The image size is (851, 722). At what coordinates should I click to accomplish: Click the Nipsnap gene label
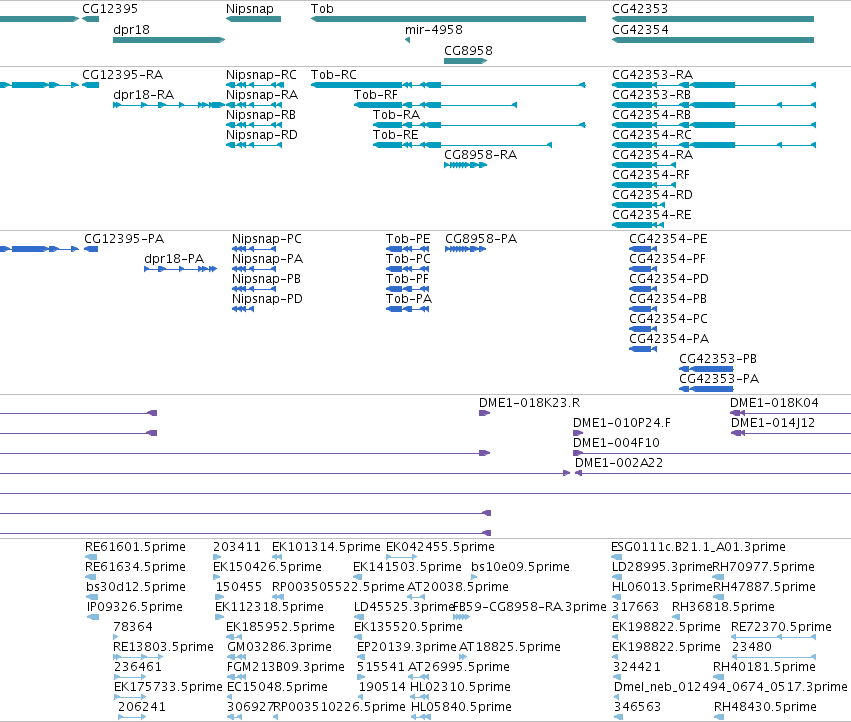250,9
